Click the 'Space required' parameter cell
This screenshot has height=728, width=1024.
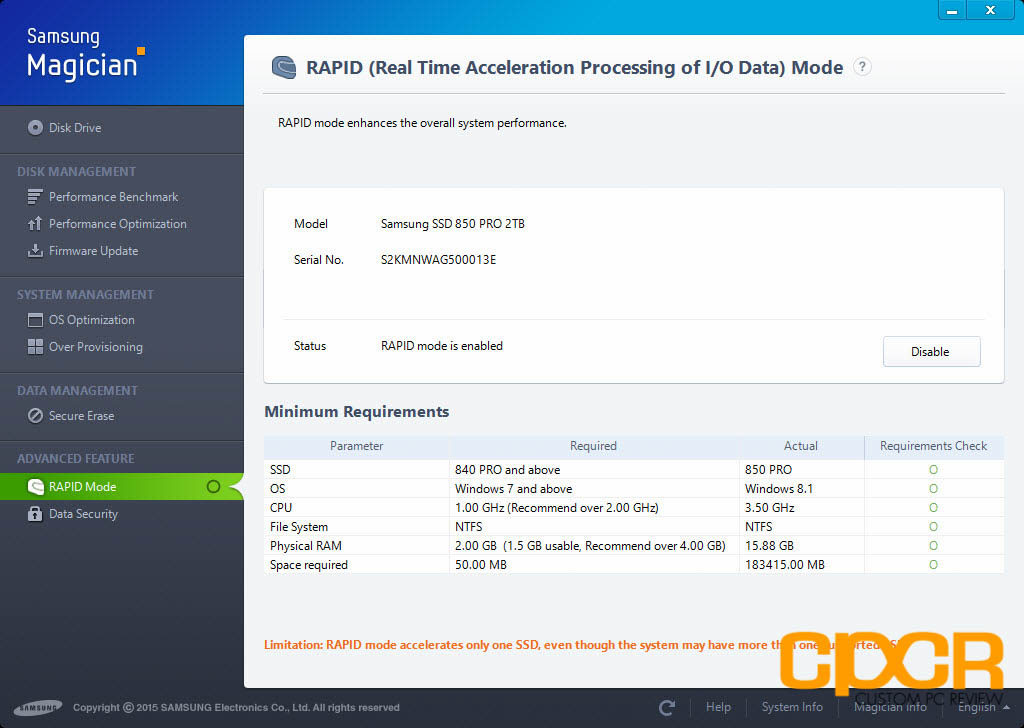tap(308, 565)
